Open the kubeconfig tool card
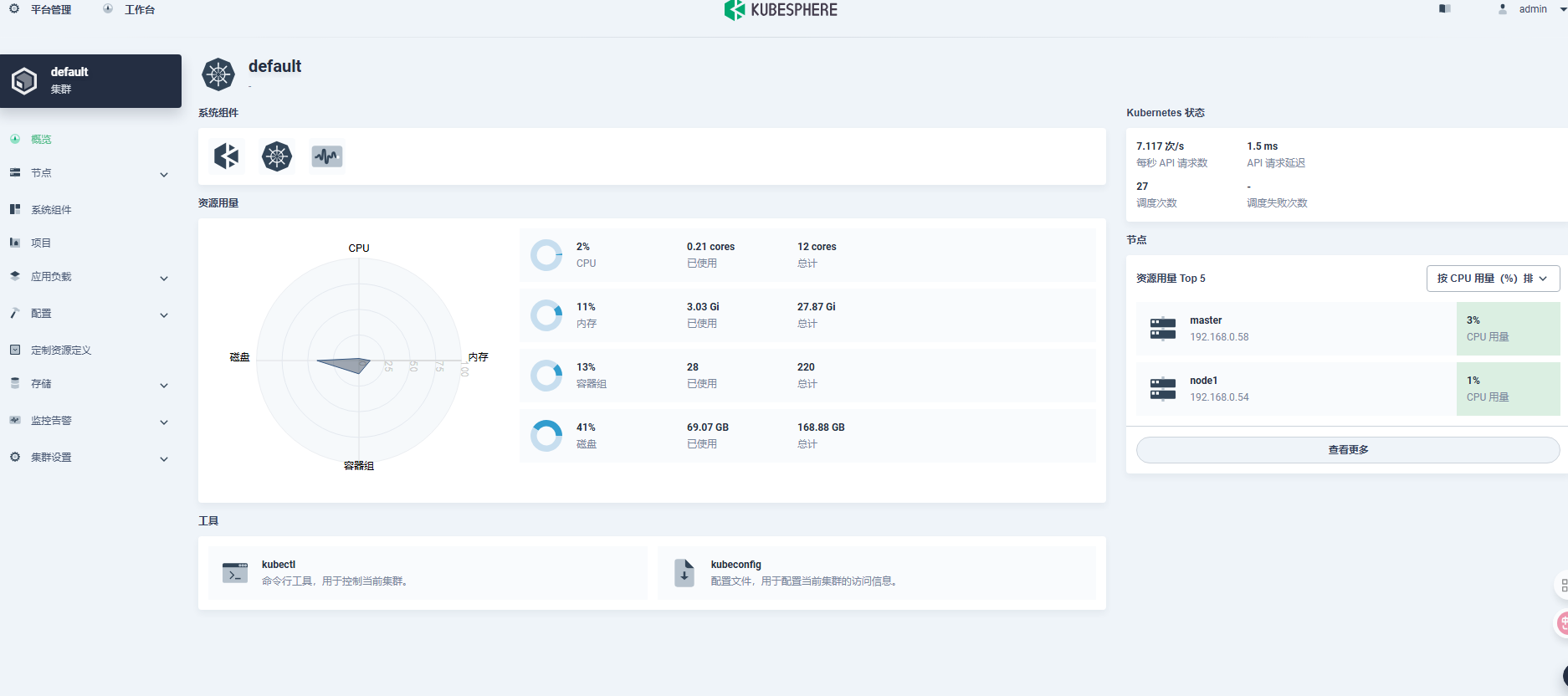Screen dimensions: 1568x696 [877, 573]
